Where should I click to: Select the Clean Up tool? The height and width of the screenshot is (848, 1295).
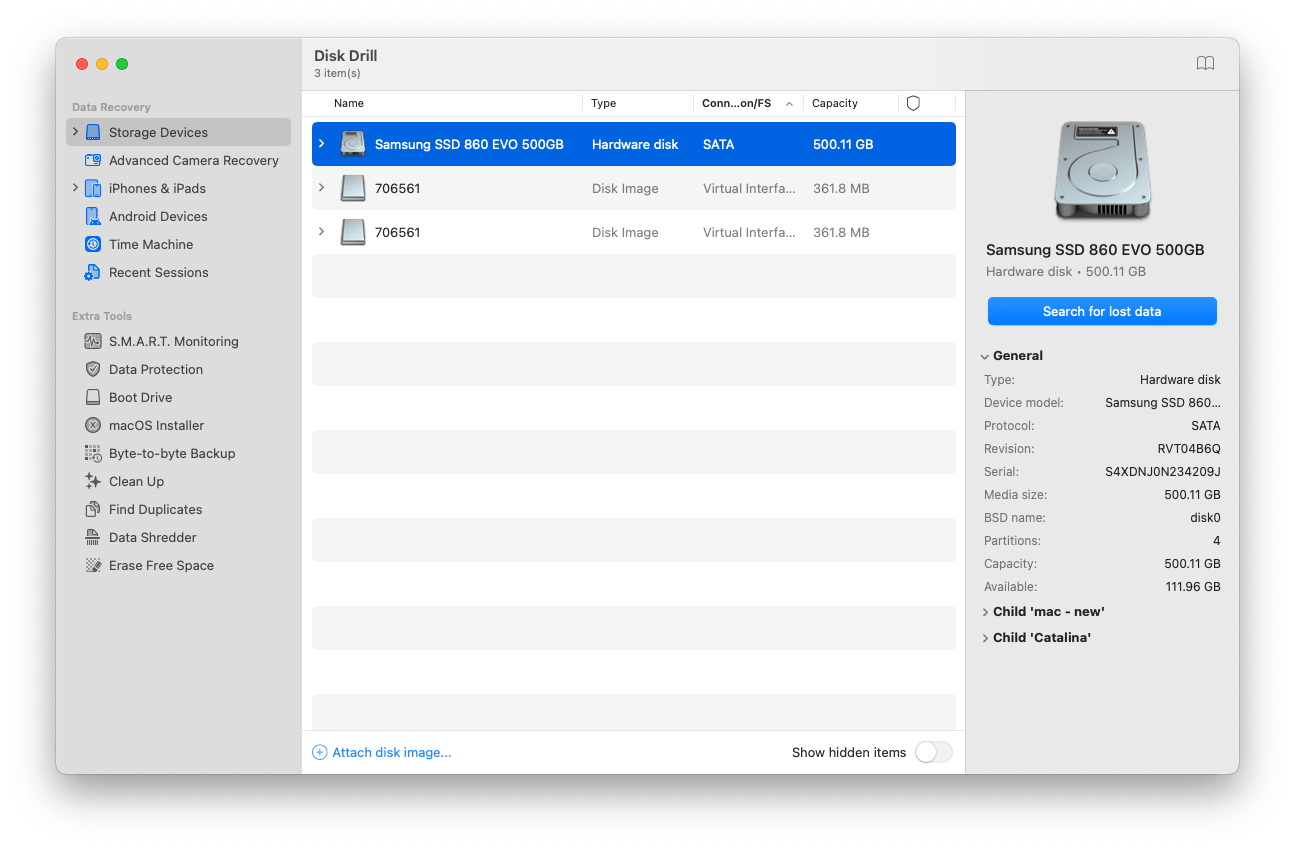coord(135,481)
